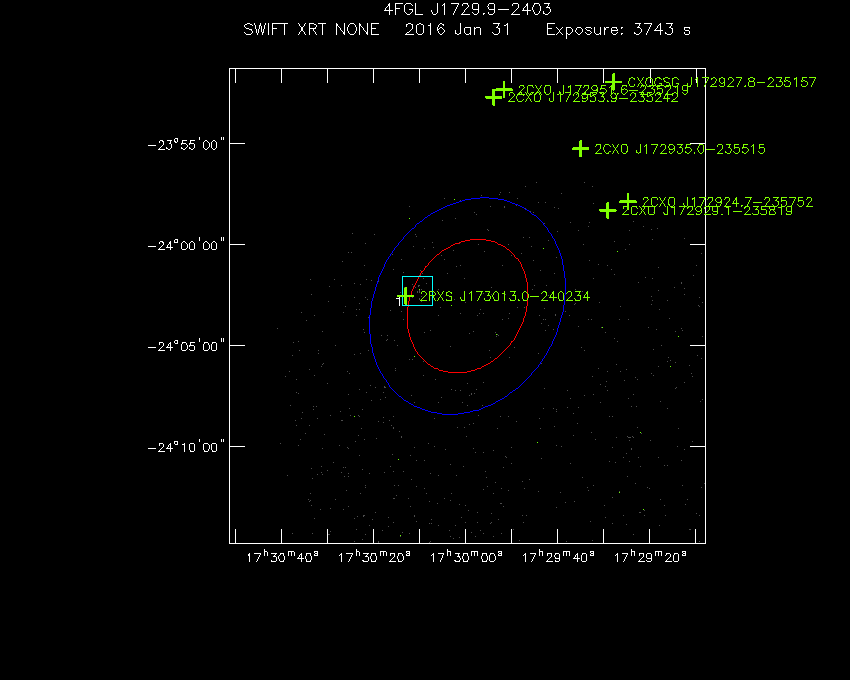Image resolution: width=850 pixels, height=680 pixels.
Task: Click the 2CXO J172935.0-235515 source label
Action: [x=680, y=149]
